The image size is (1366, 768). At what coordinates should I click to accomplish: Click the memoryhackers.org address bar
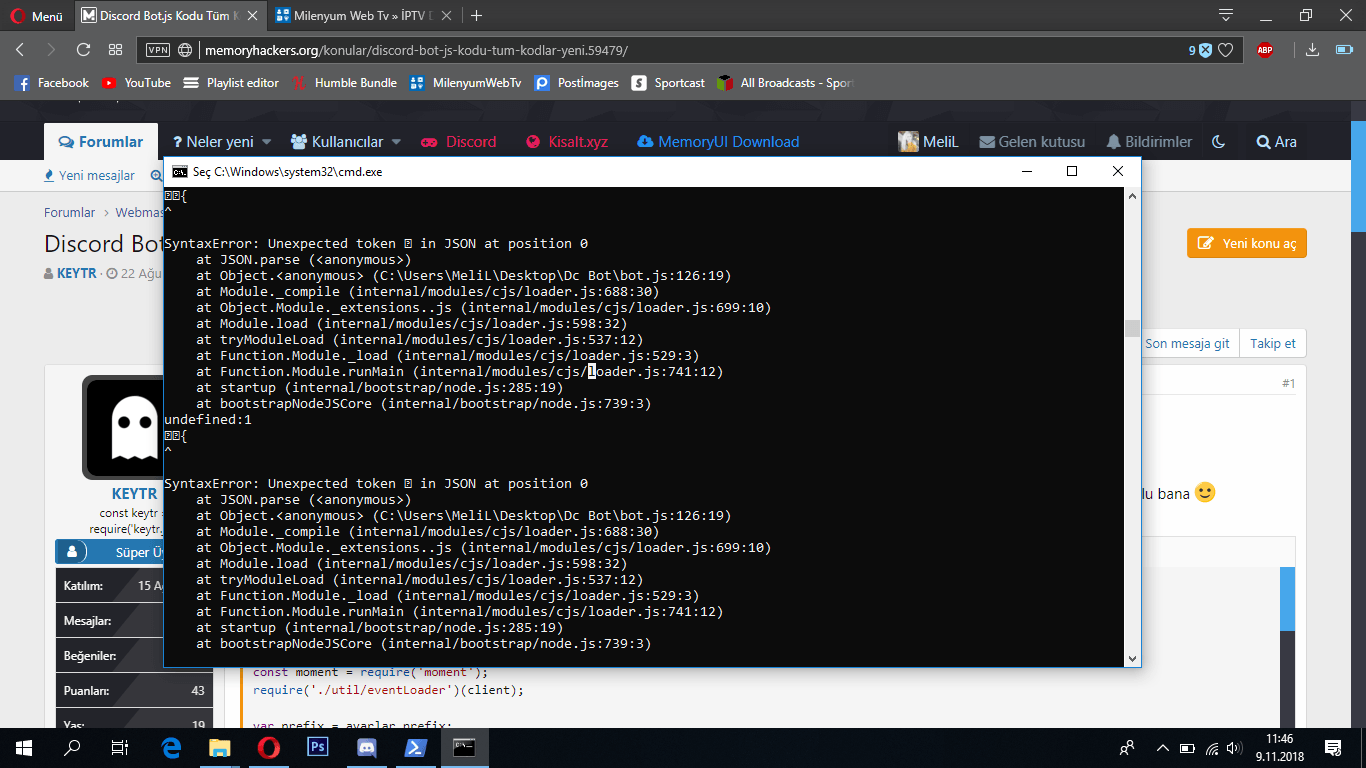point(690,50)
